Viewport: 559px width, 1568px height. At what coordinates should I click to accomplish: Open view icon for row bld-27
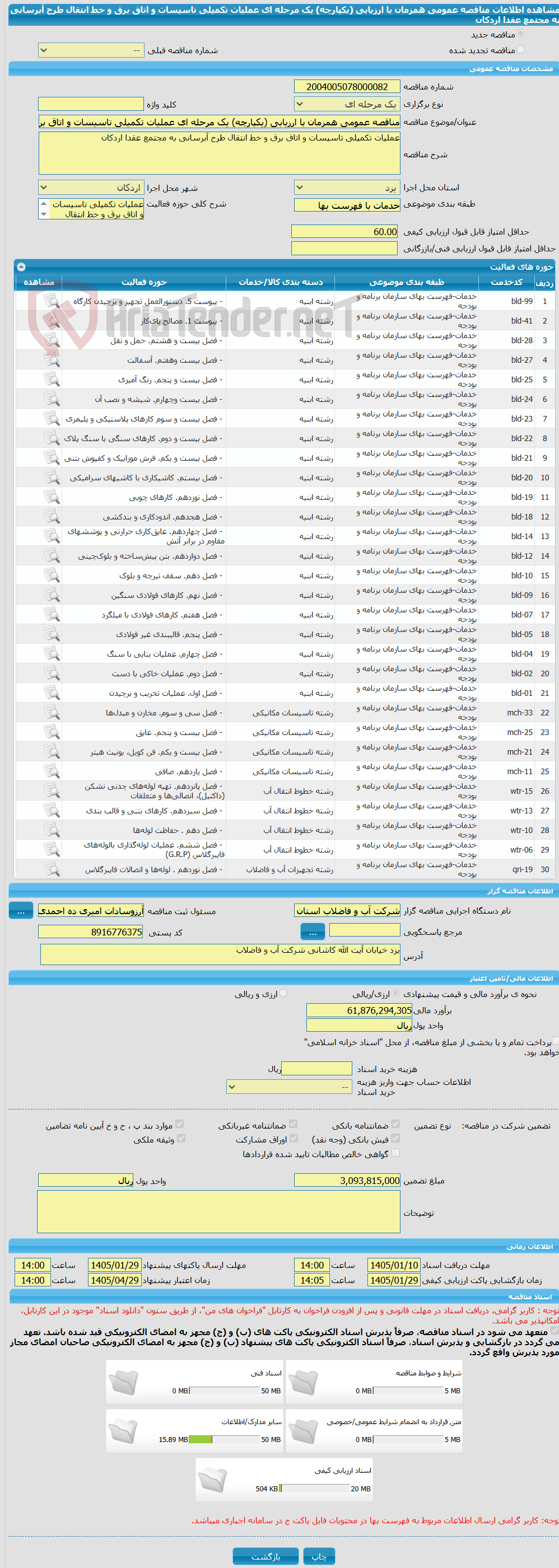(x=52, y=360)
